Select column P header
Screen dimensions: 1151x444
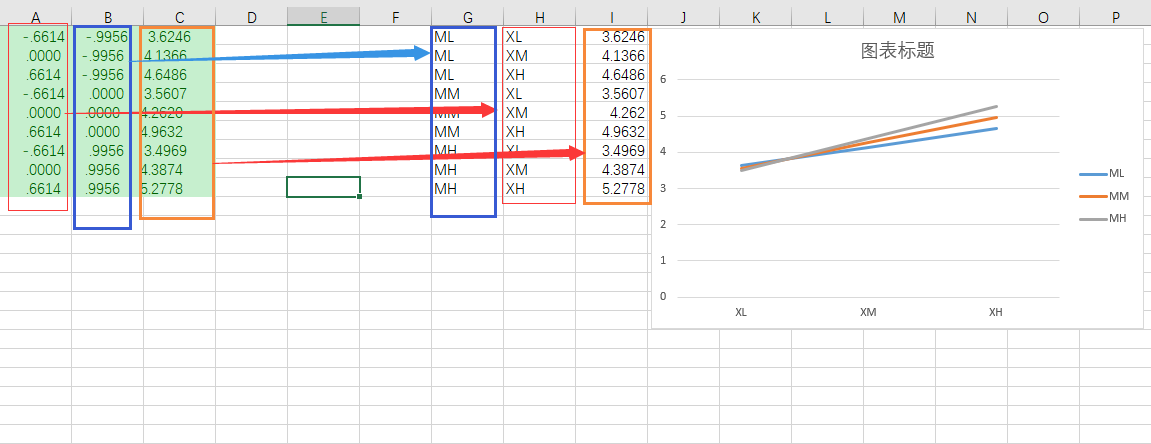pos(1114,17)
